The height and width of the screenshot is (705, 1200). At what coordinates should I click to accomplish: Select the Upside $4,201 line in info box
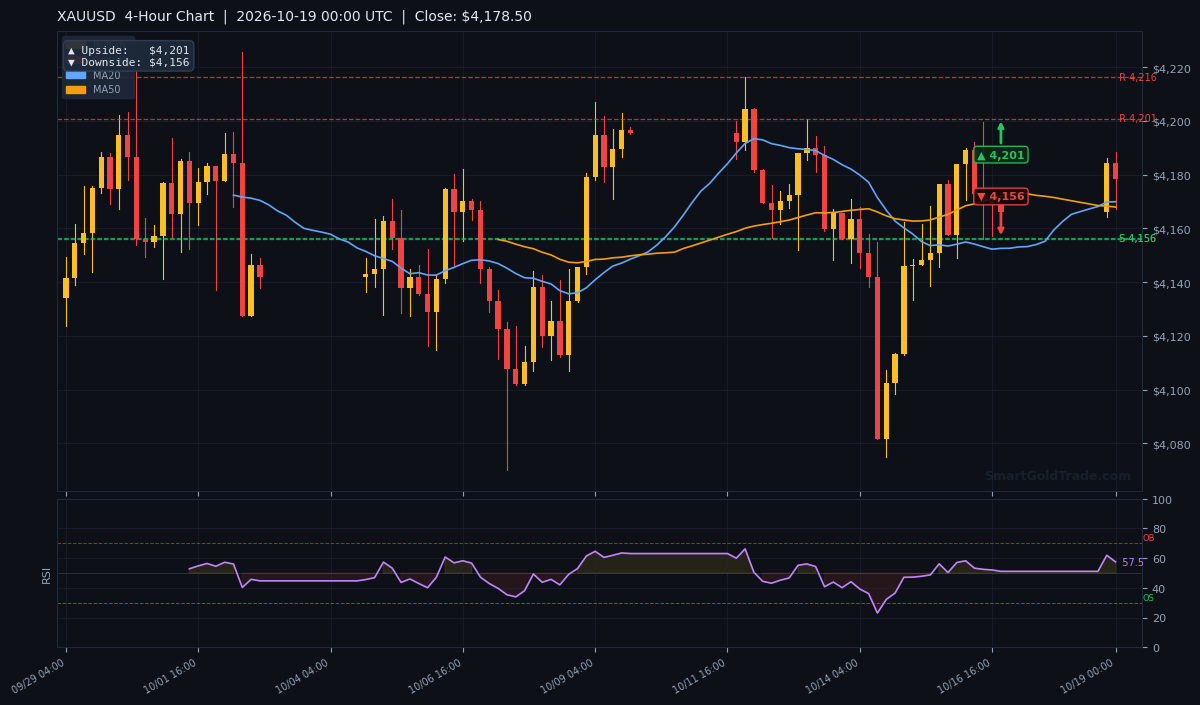point(128,50)
